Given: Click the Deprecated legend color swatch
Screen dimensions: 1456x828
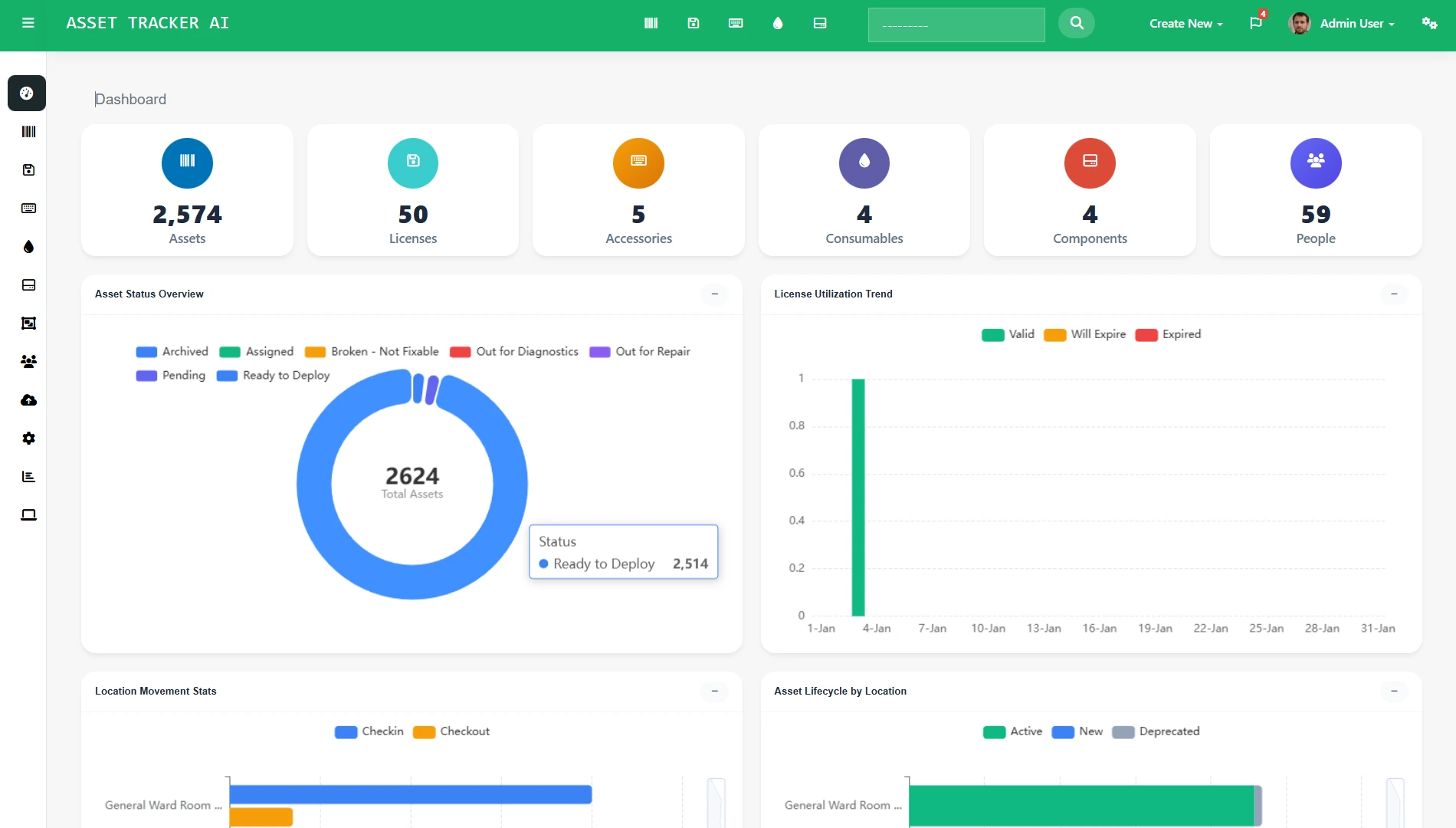Looking at the screenshot, I should click(x=1123, y=732).
